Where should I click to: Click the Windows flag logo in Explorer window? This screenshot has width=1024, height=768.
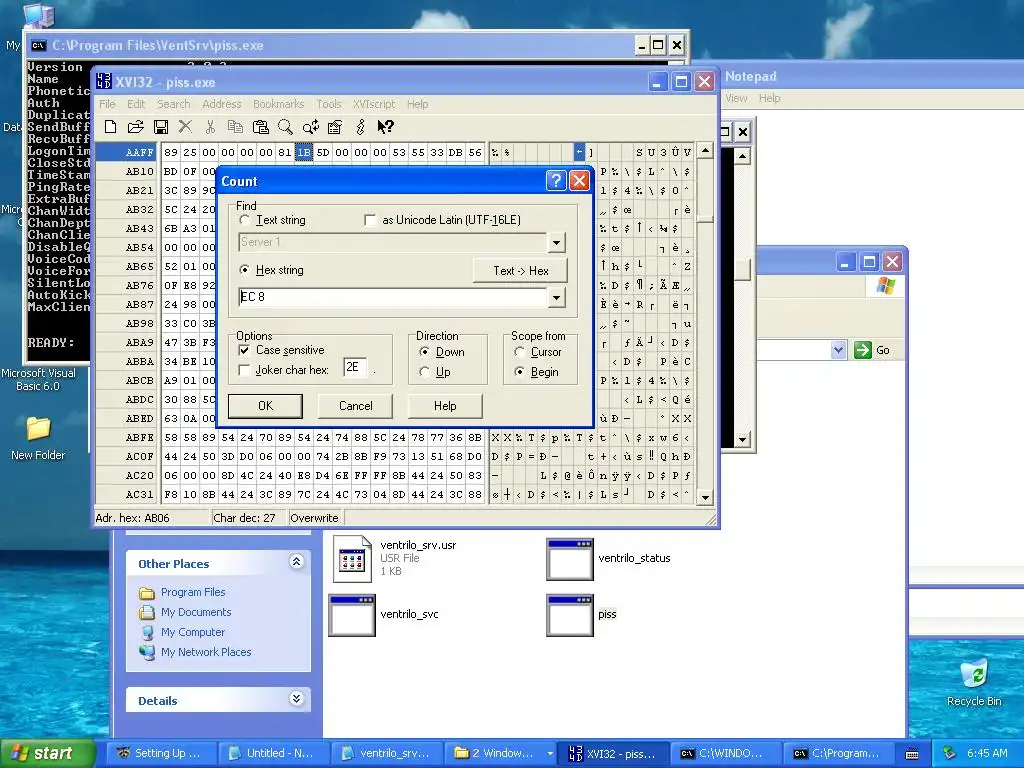point(886,286)
